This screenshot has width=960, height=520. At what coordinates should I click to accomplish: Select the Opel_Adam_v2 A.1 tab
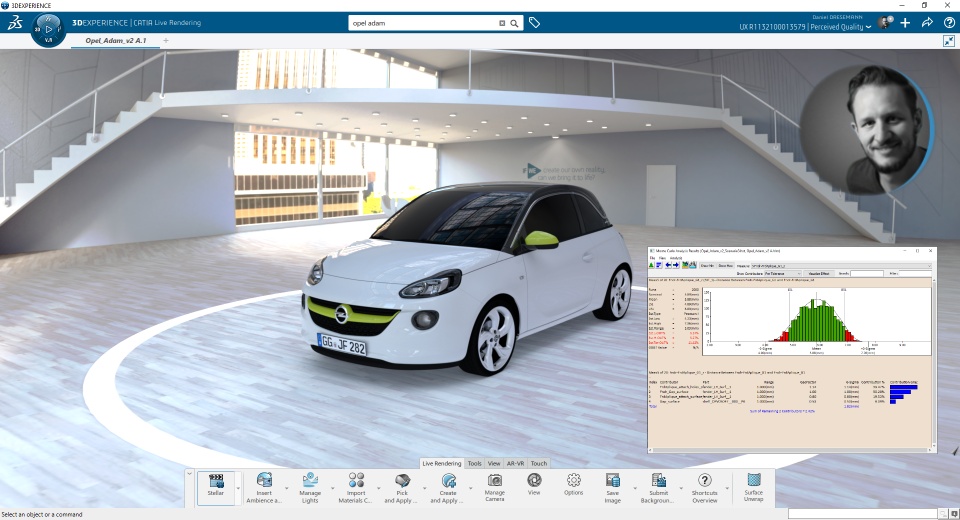(116, 40)
